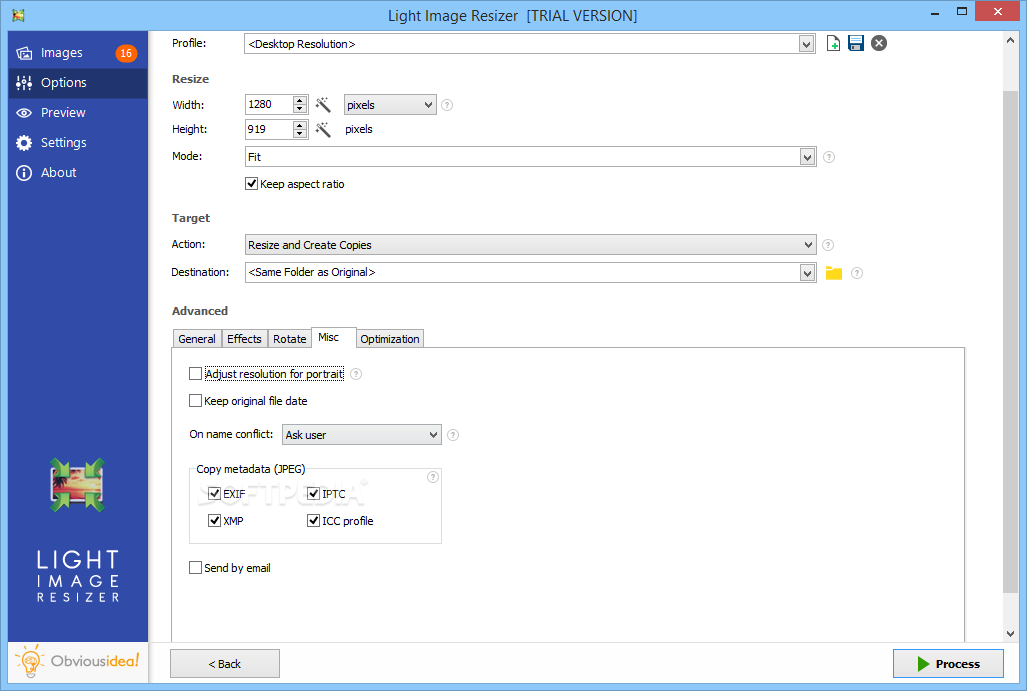Open help for the pixels unit dropdown
This screenshot has height=691, width=1027.
447,105
